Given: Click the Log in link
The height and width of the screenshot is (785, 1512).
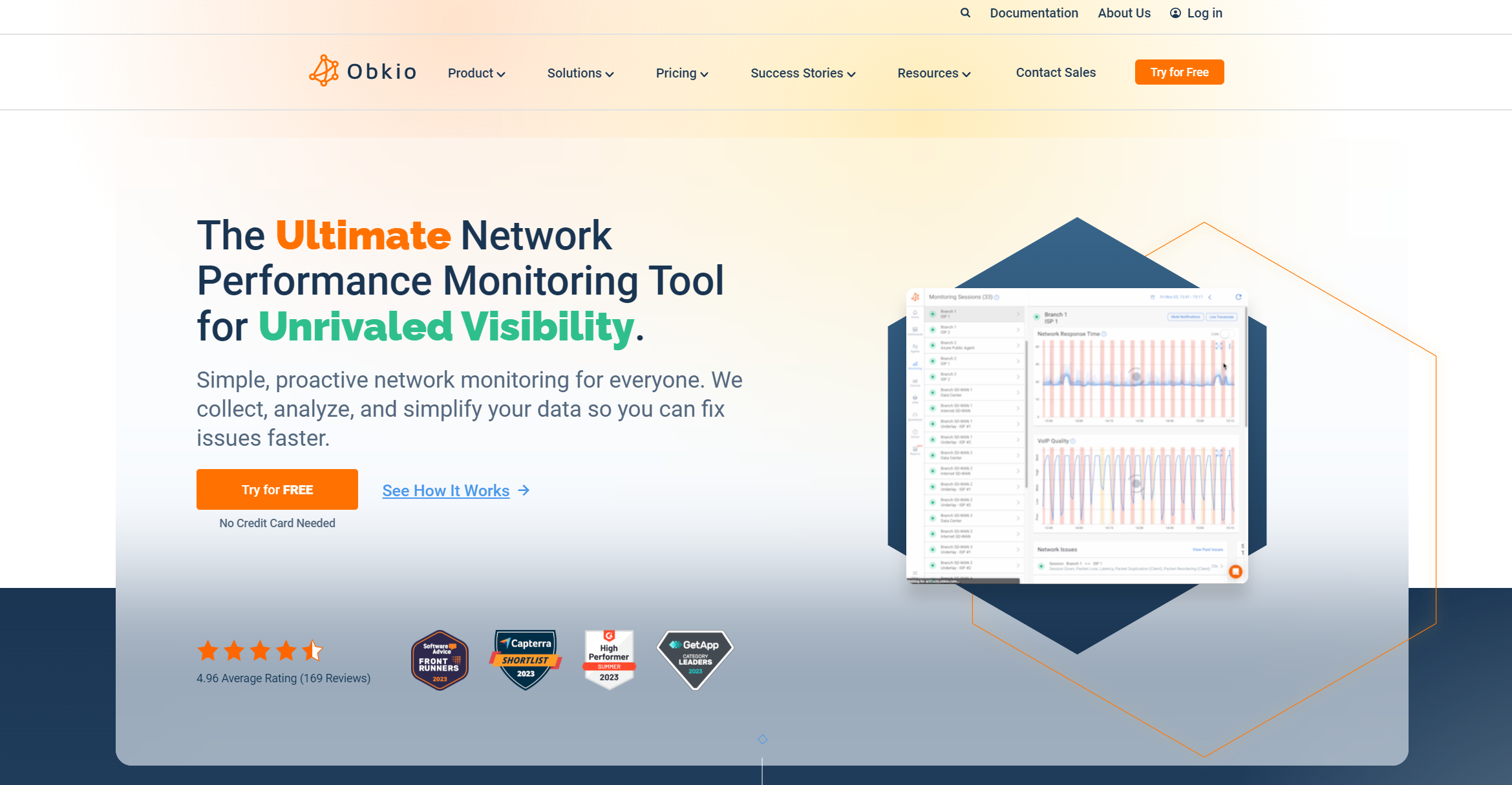Looking at the screenshot, I should (1196, 13).
